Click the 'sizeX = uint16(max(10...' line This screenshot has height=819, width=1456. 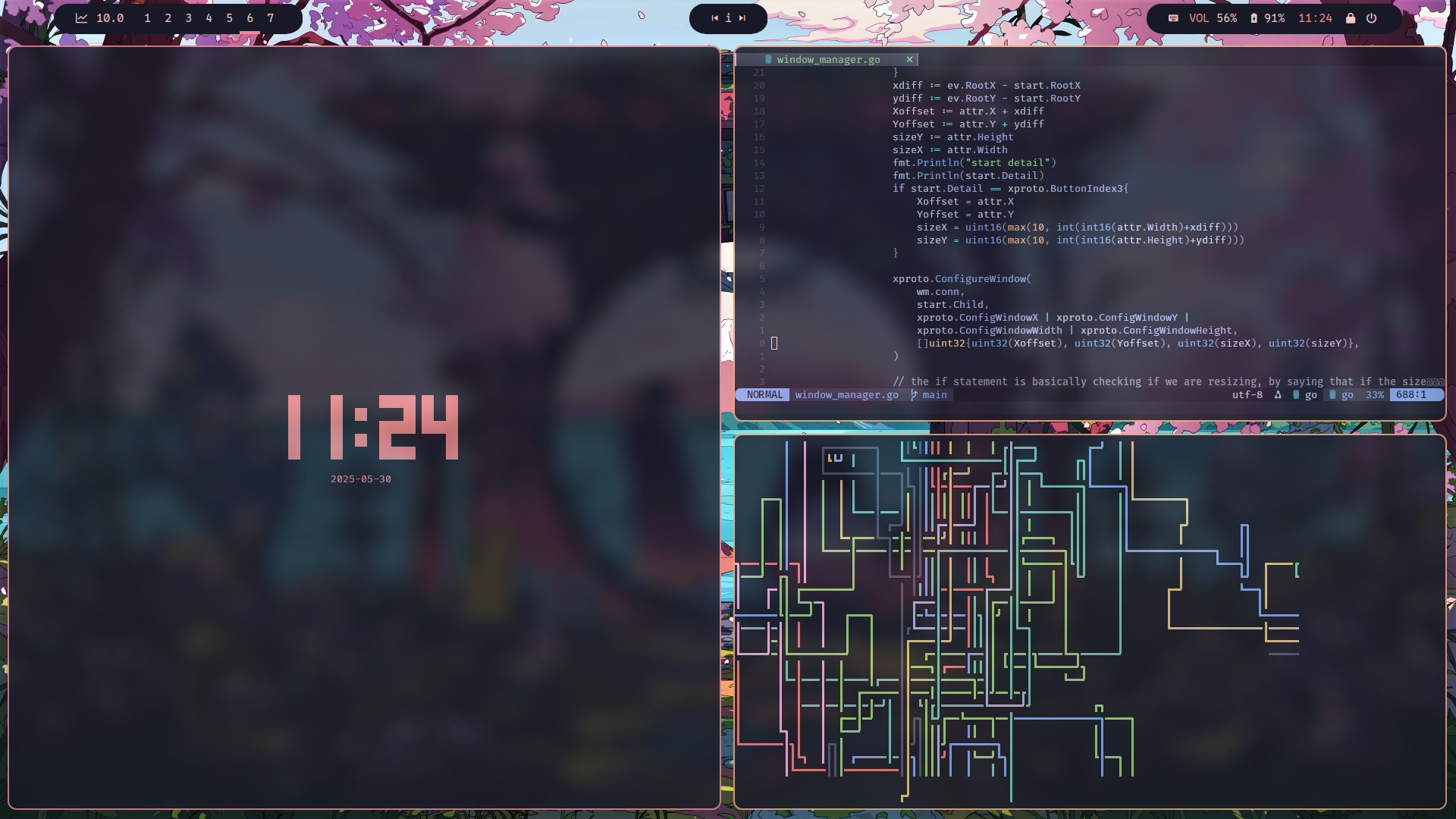coord(1077,227)
